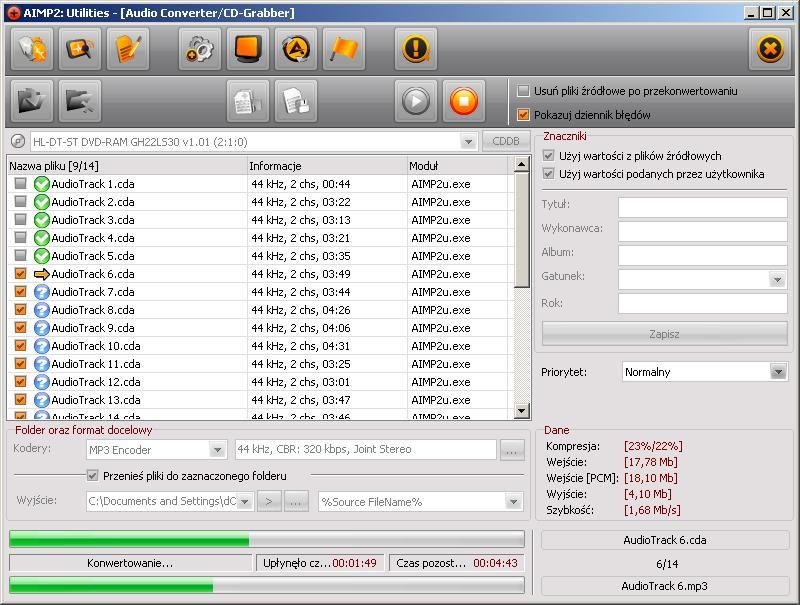
Task: Open the search utility toolbar icon
Action: 80,49
